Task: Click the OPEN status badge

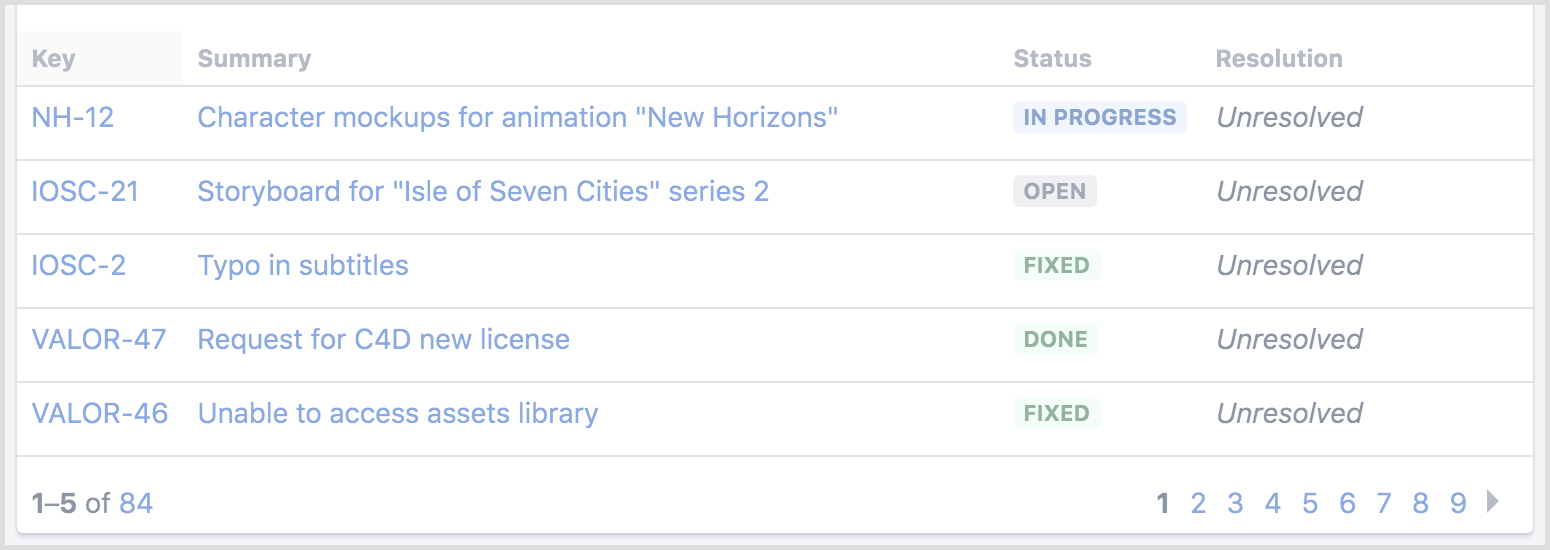Action: [1055, 192]
